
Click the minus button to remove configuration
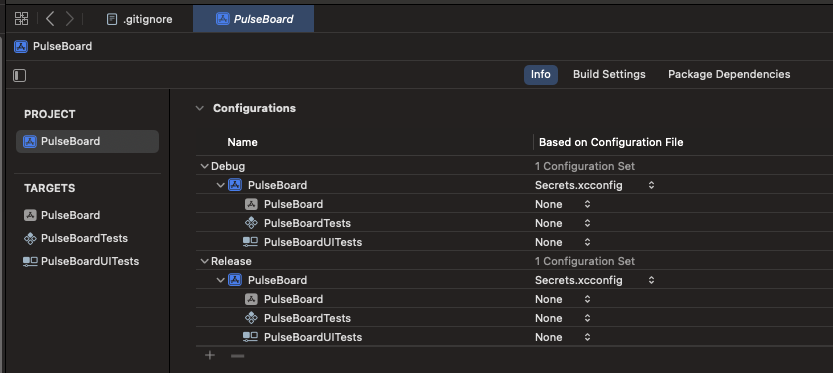(237, 355)
